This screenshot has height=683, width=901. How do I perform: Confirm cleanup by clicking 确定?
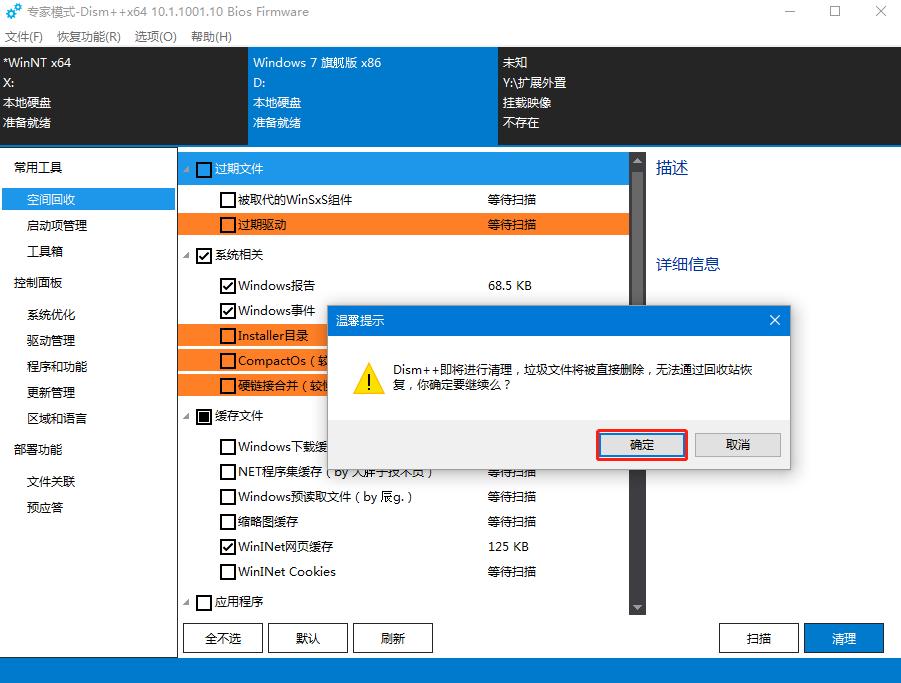[x=641, y=444]
